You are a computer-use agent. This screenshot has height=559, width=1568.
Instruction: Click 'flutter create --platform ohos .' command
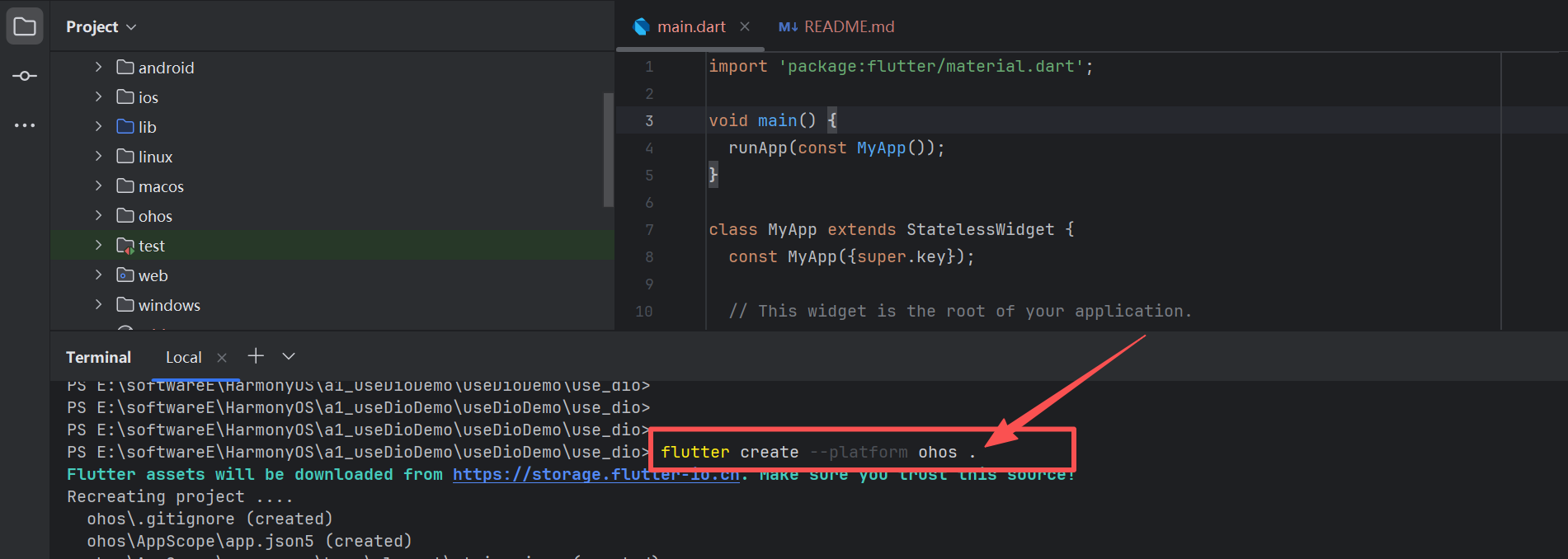coord(817,452)
